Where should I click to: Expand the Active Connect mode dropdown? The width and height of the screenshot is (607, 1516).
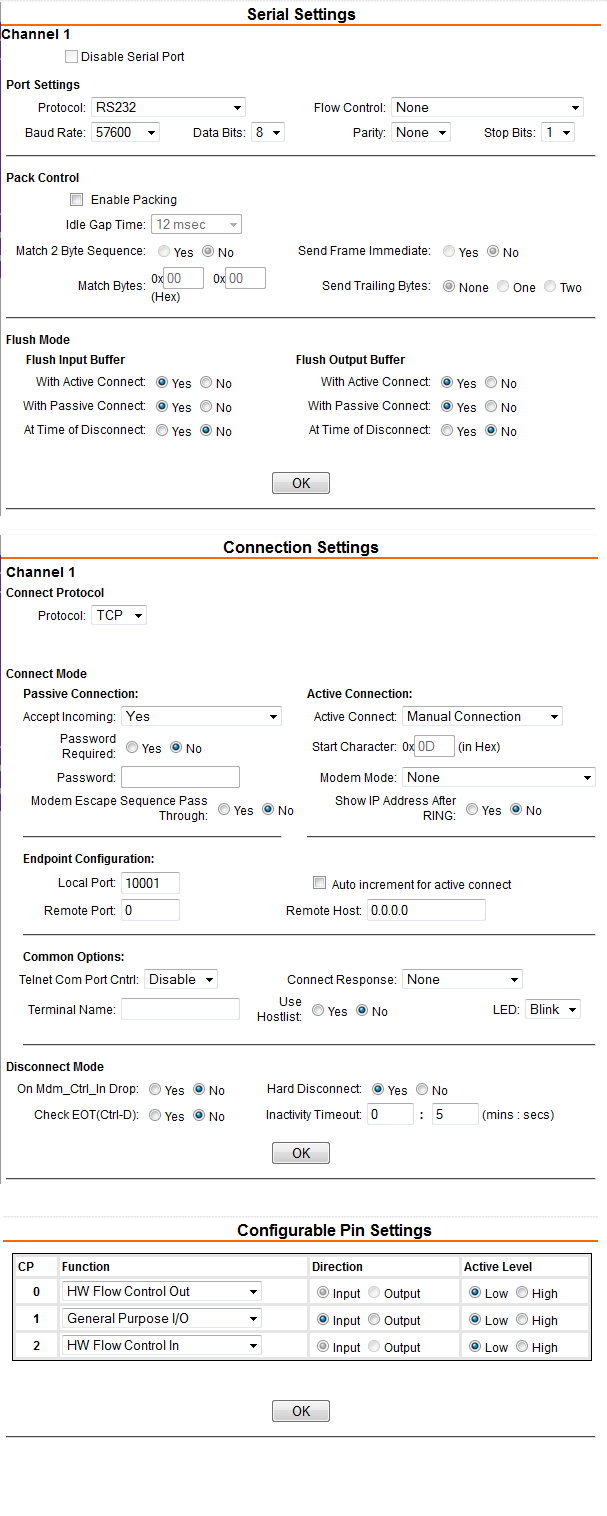click(482, 717)
